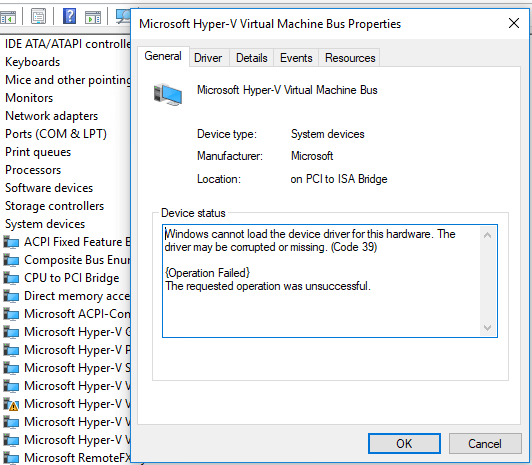Click the ACPI Fixed Feature device icon
Viewport: 532px width, 465px height.
(x=11, y=242)
